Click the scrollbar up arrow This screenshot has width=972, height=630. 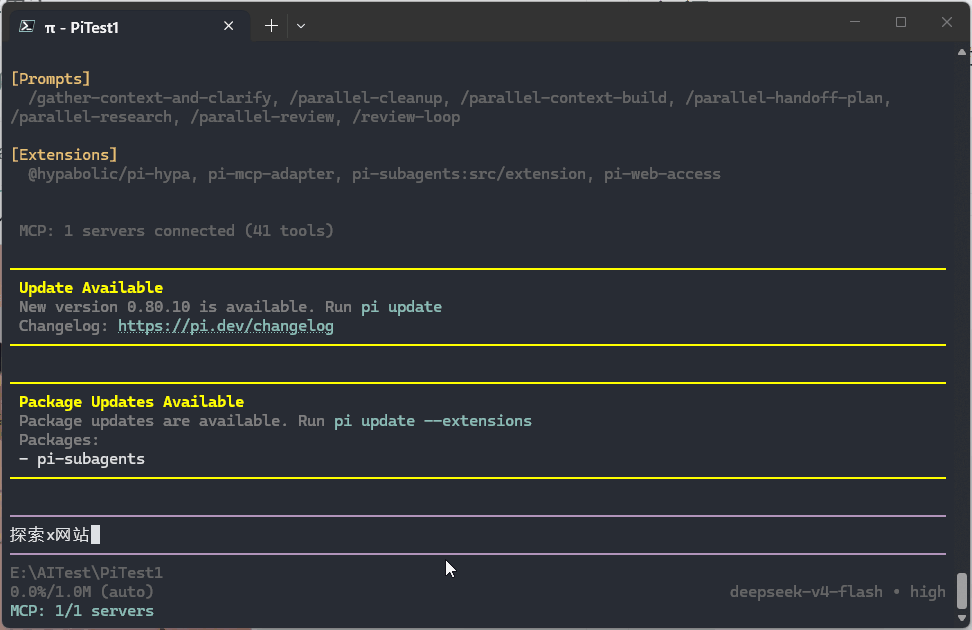click(961, 52)
